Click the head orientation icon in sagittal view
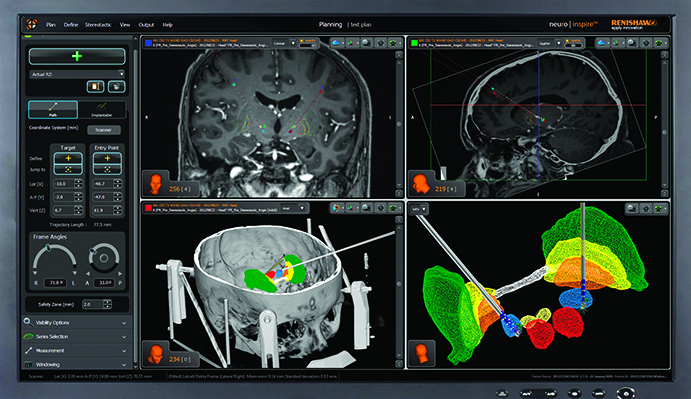Image resolution: width=691 pixels, height=399 pixels. (420, 183)
